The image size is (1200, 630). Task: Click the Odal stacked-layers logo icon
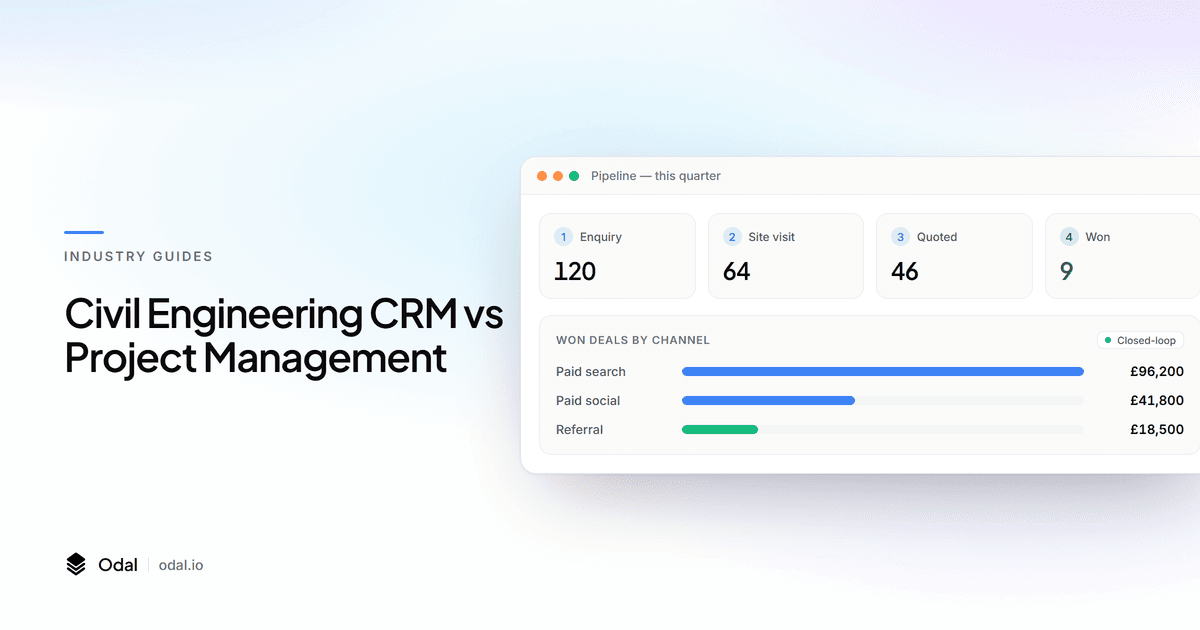76,565
